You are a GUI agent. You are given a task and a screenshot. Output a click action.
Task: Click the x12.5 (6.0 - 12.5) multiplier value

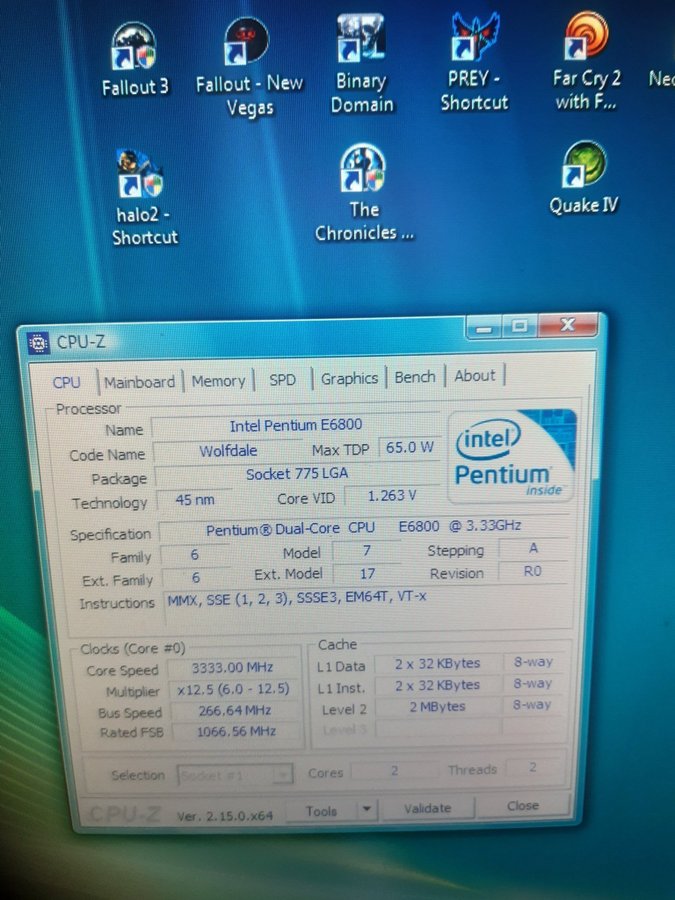(233, 689)
